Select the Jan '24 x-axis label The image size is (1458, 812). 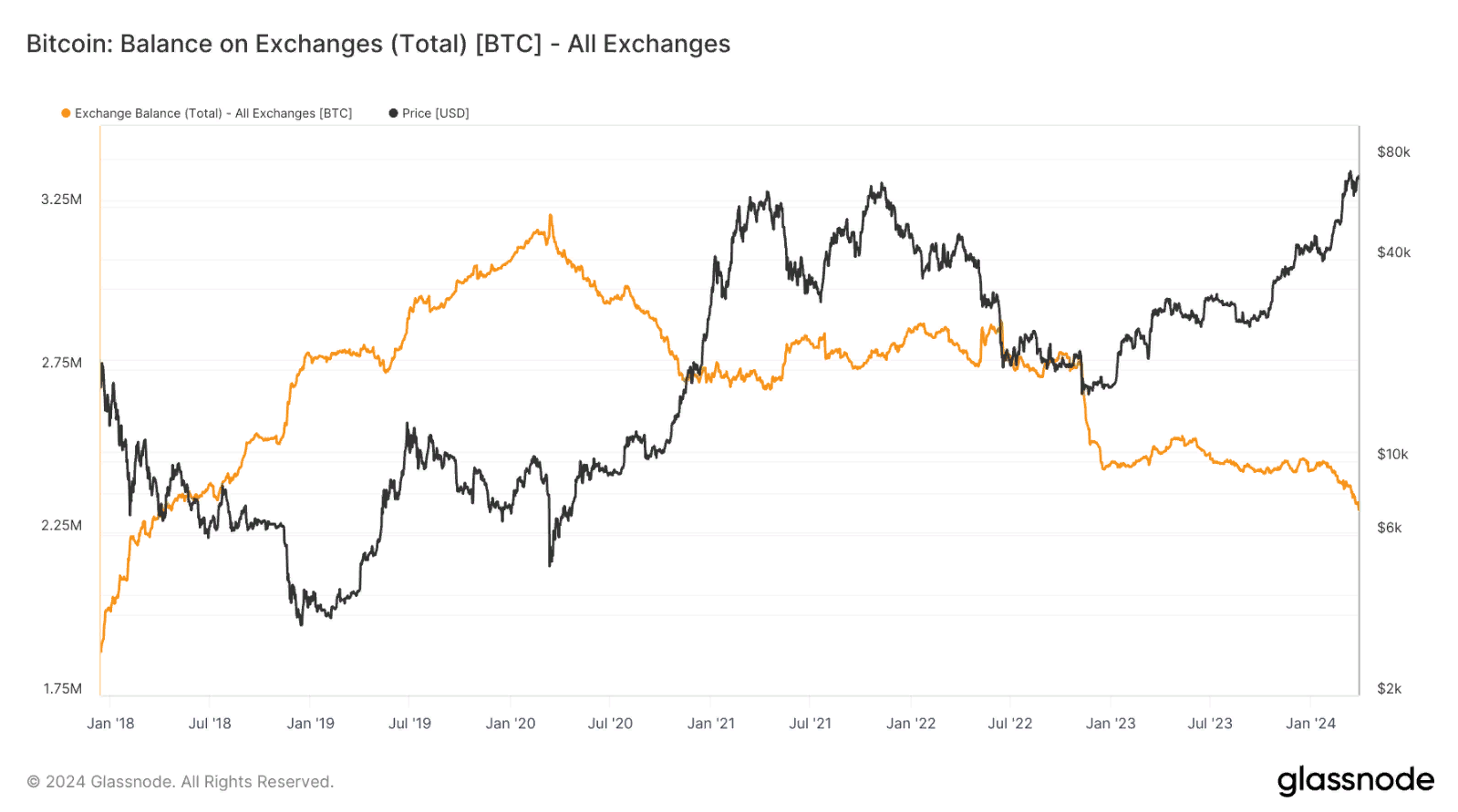click(1310, 724)
